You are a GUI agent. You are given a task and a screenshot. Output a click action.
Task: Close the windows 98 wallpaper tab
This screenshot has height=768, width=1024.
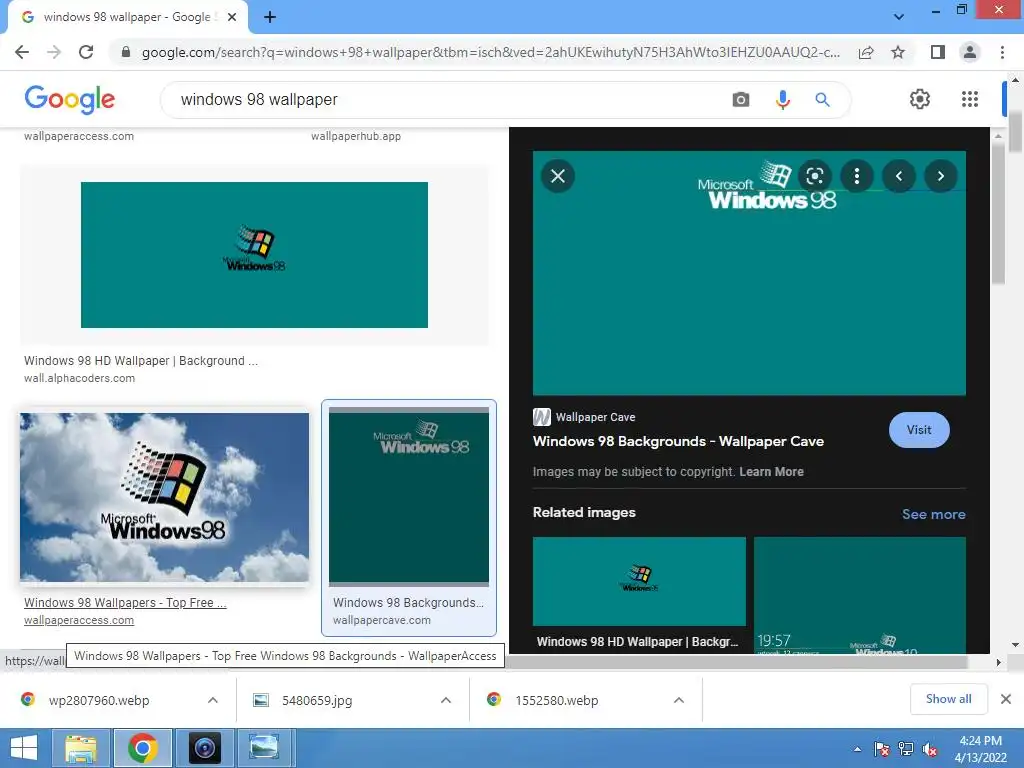pos(232,17)
